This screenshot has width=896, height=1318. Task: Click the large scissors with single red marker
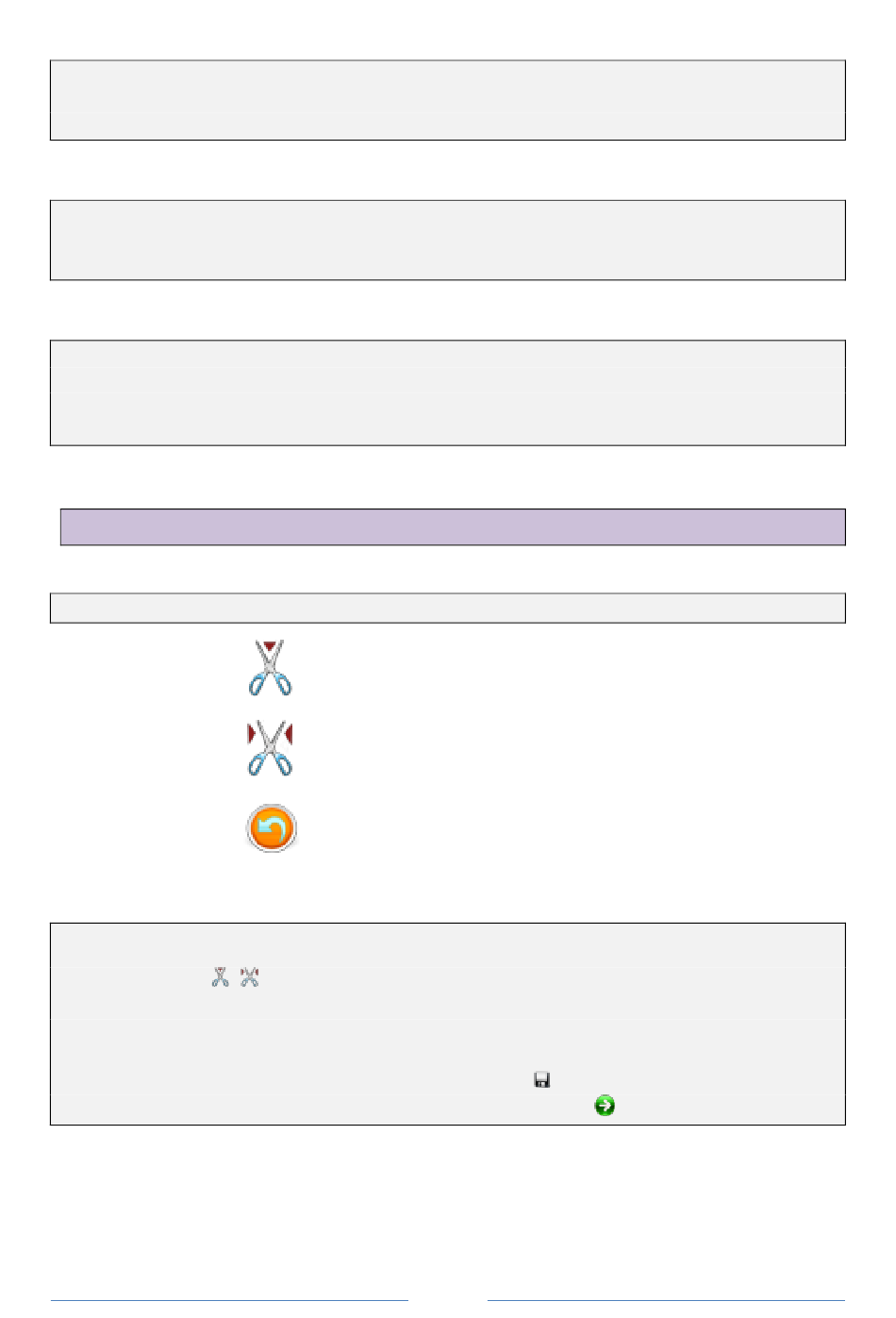[271, 670]
